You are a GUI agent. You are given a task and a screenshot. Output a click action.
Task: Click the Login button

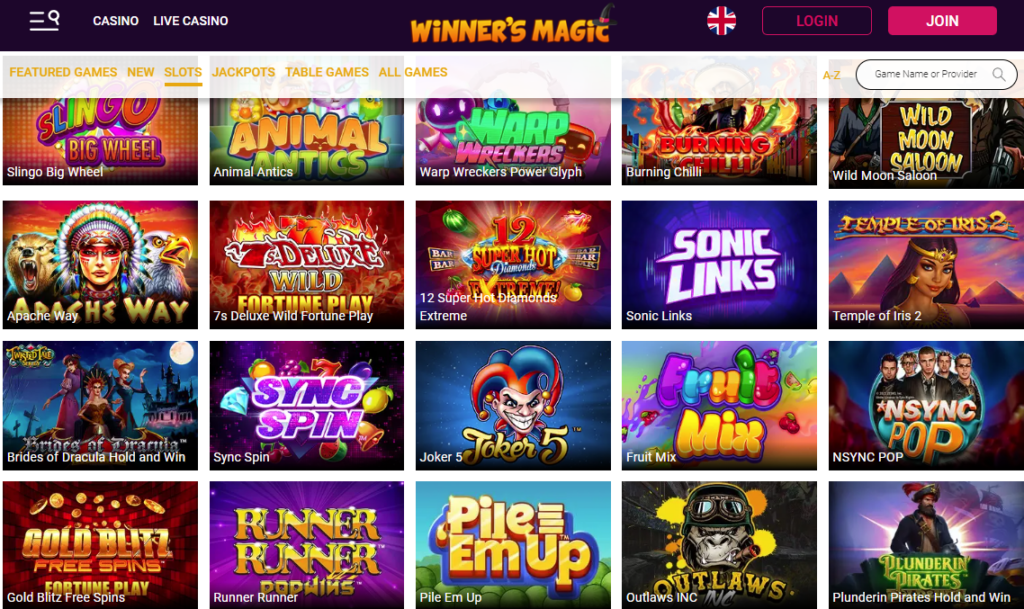816,21
